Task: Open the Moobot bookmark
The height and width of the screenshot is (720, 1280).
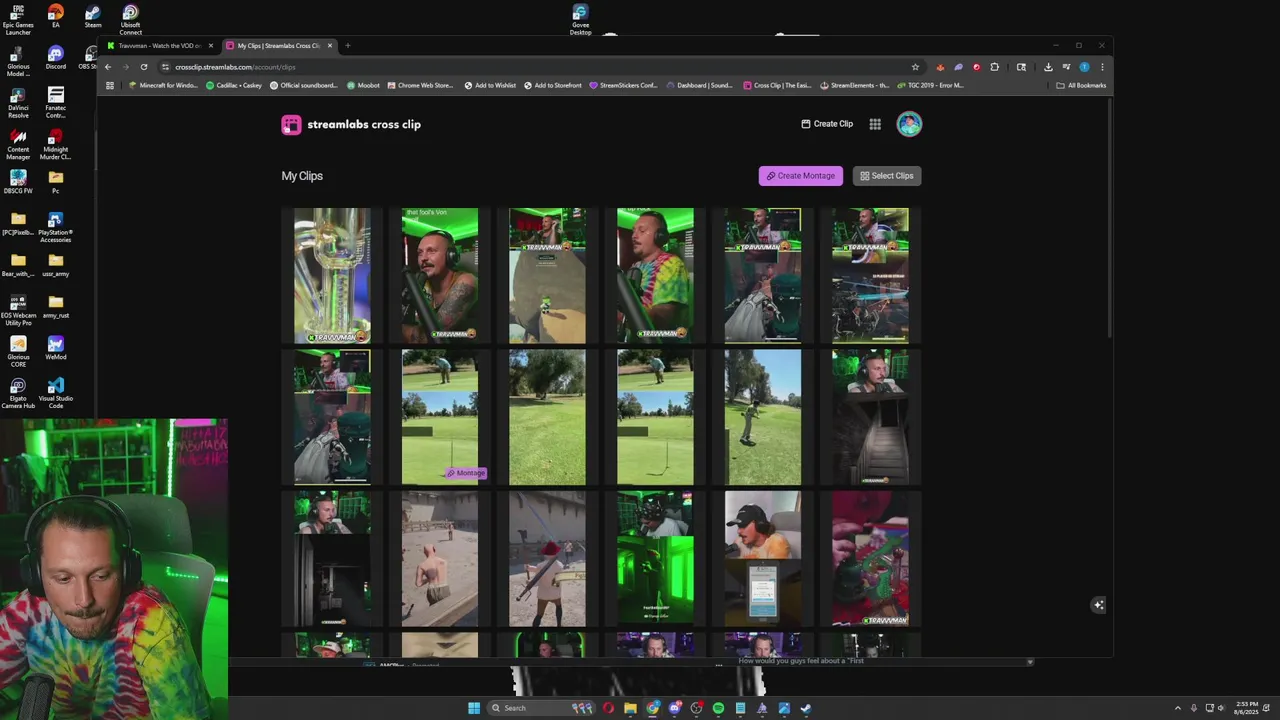Action: point(363,85)
